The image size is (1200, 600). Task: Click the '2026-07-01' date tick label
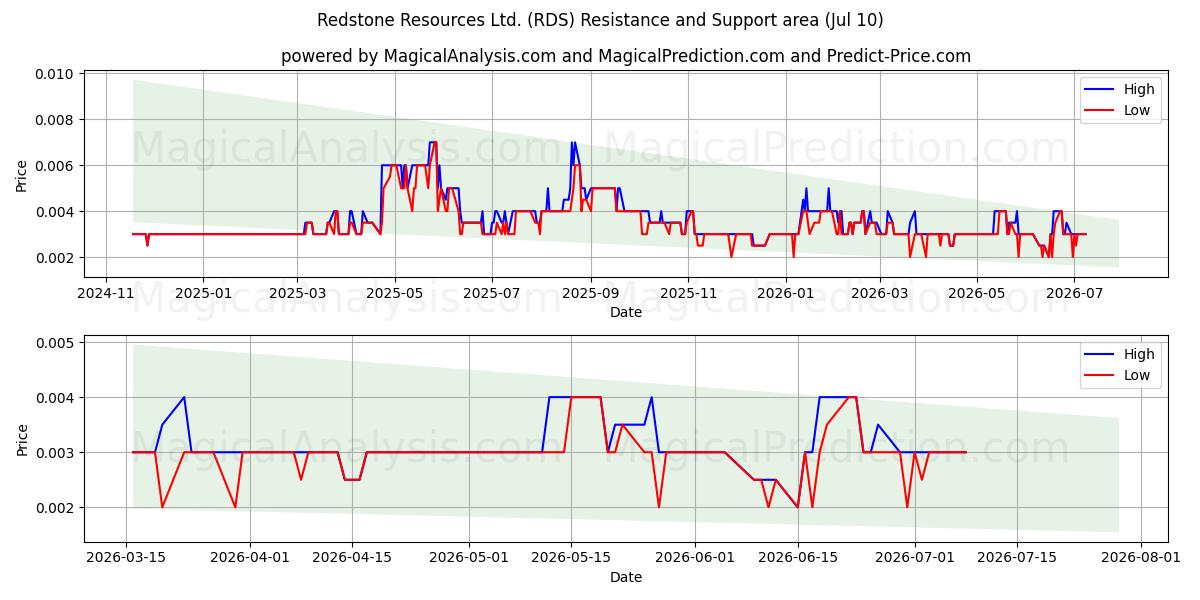(914, 557)
